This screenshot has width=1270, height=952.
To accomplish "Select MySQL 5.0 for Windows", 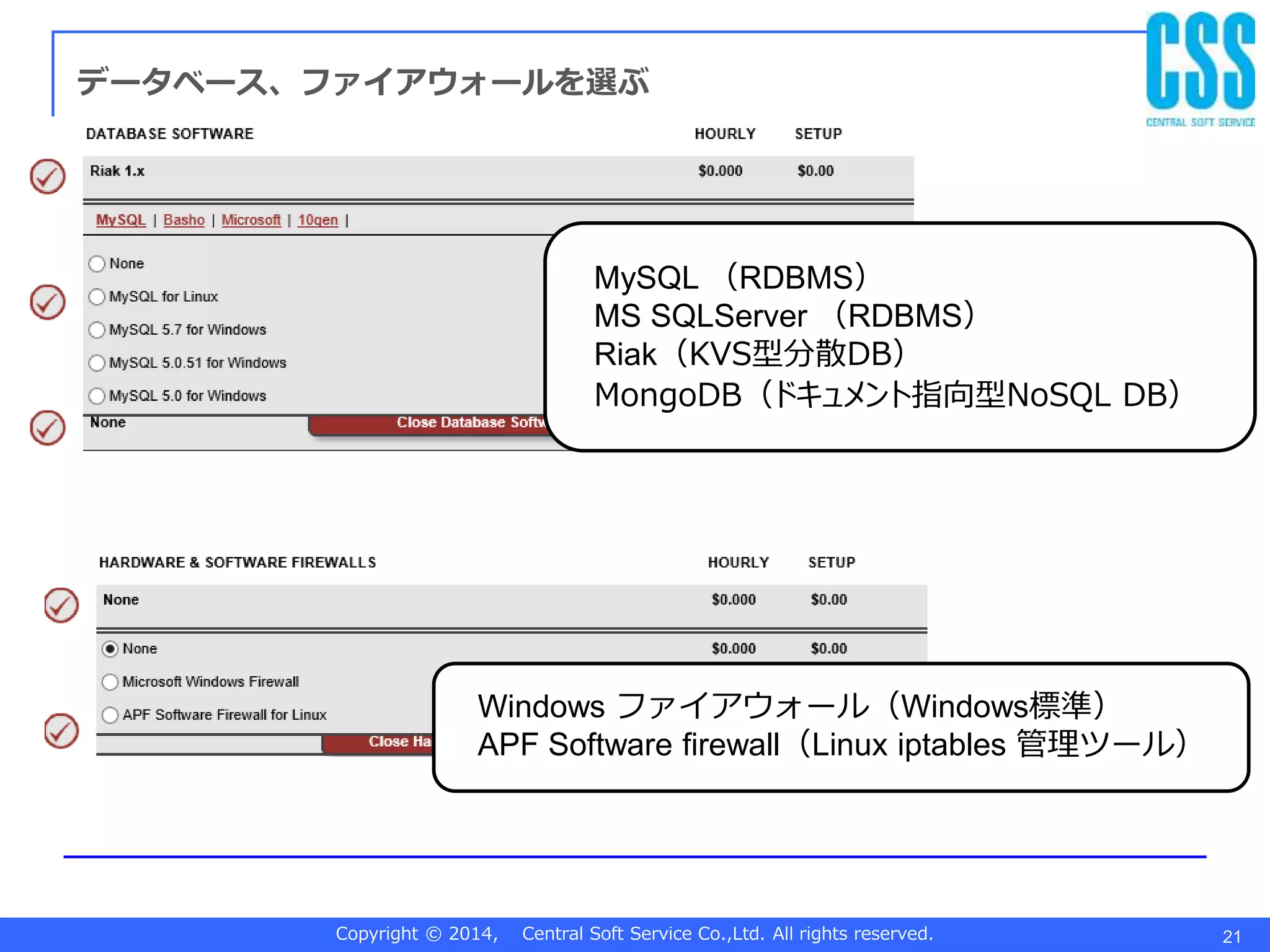I will click(97, 395).
